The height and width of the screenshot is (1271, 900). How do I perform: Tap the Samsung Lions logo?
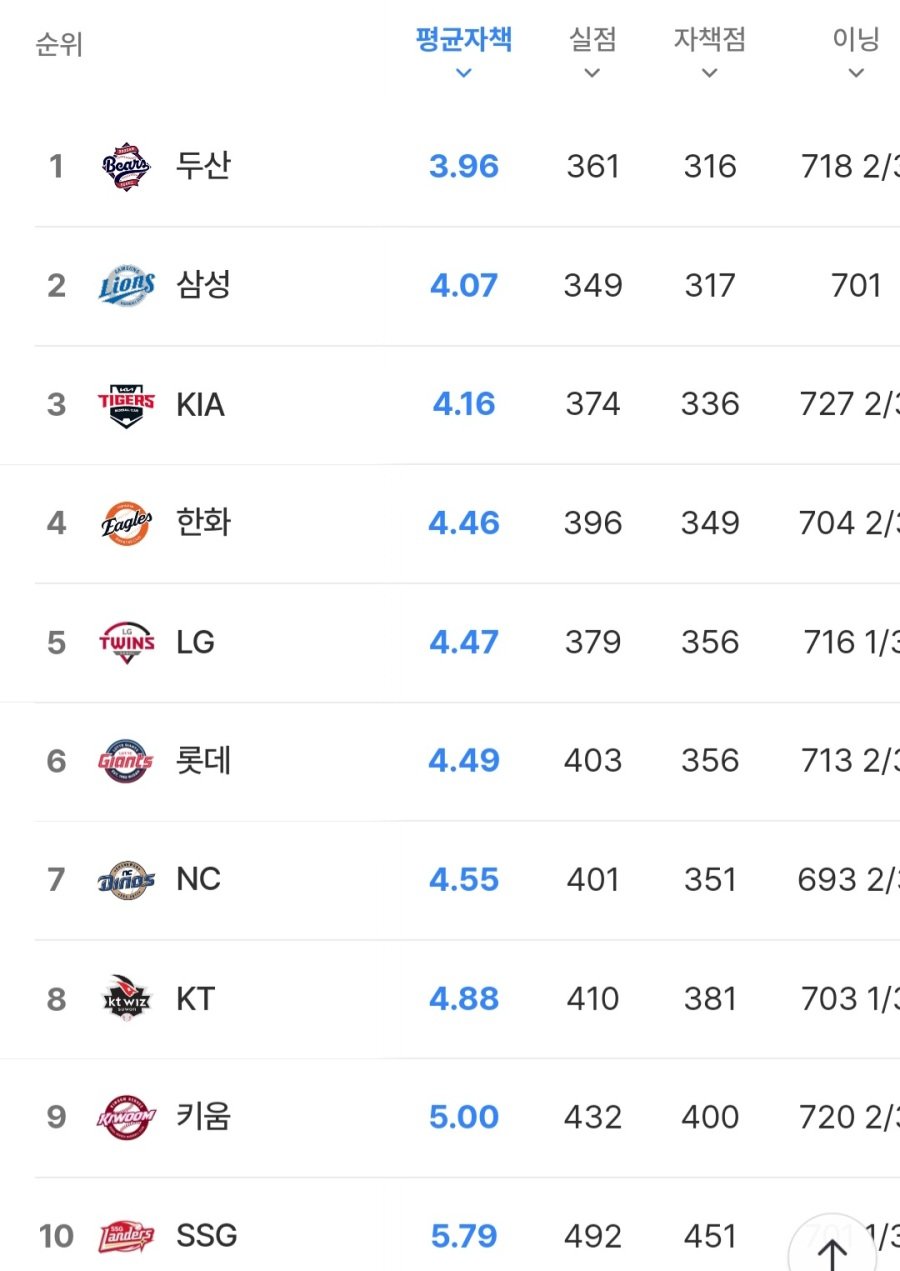pyautogui.click(x=127, y=285)
